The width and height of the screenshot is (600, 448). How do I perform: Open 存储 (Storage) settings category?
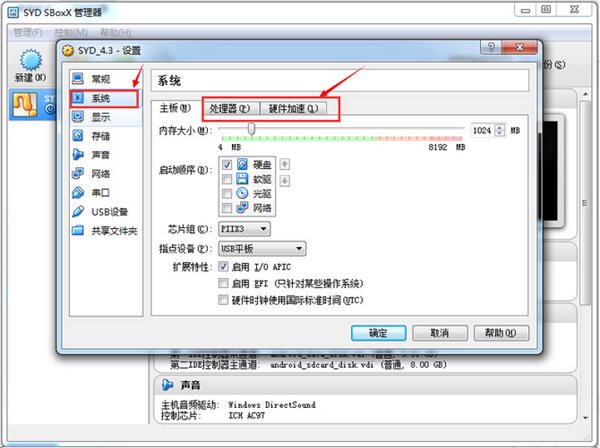pos(105,136)
